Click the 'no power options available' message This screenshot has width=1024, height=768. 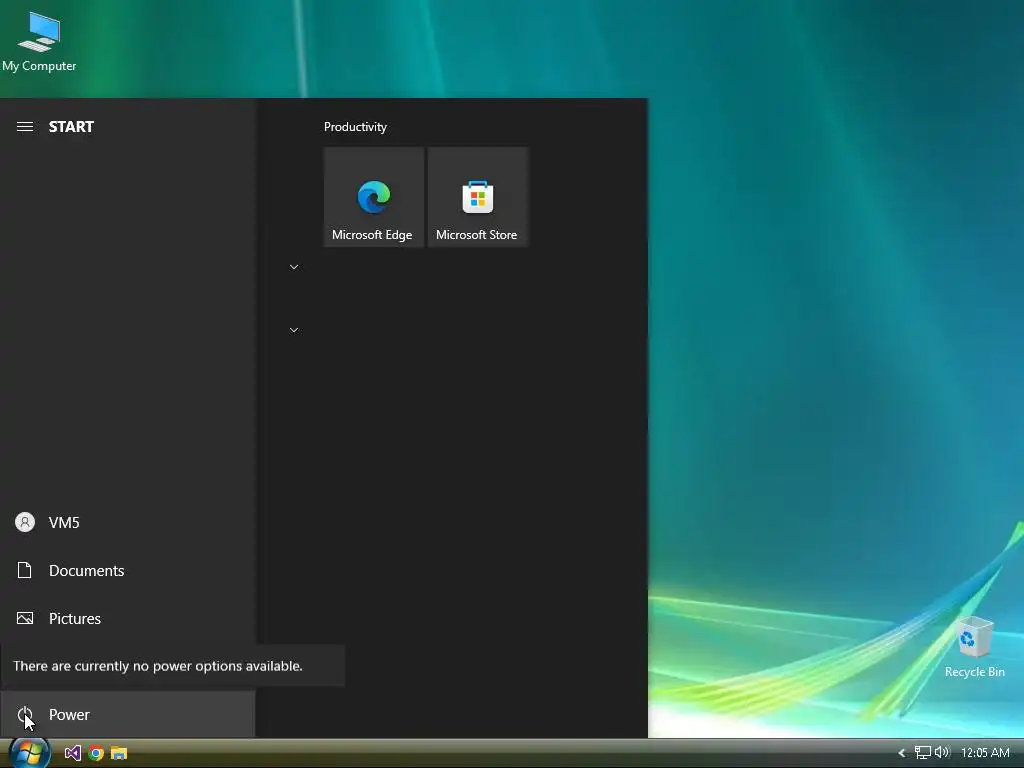click(158, 666)
